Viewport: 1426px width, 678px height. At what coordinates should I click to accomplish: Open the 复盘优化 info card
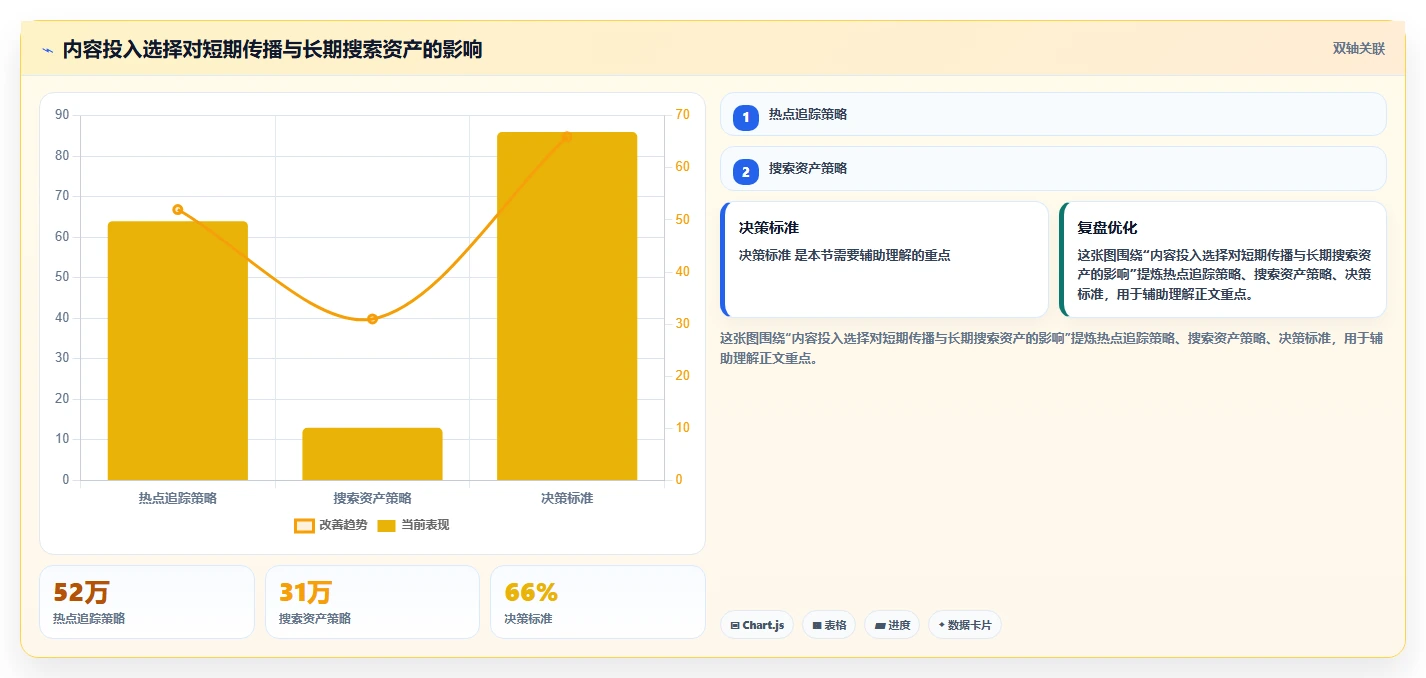[x=1223, y=259]
